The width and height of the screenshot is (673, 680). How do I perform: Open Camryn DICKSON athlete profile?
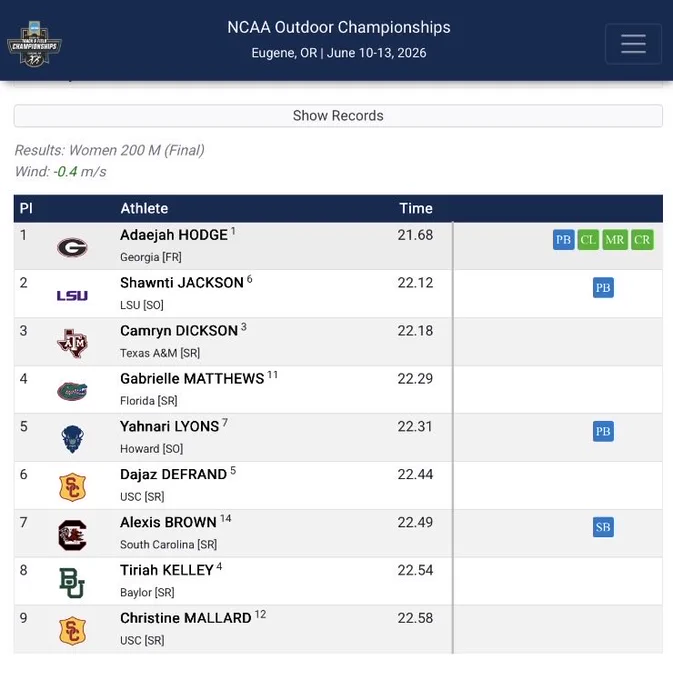(x=179, y=331)
